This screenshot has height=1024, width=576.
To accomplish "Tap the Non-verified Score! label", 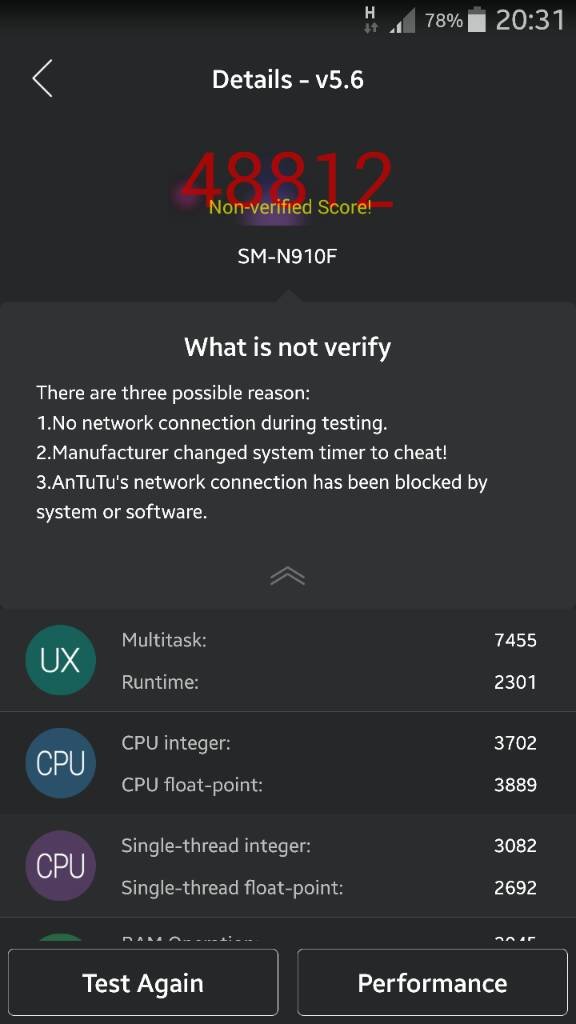I will [290, 208].
